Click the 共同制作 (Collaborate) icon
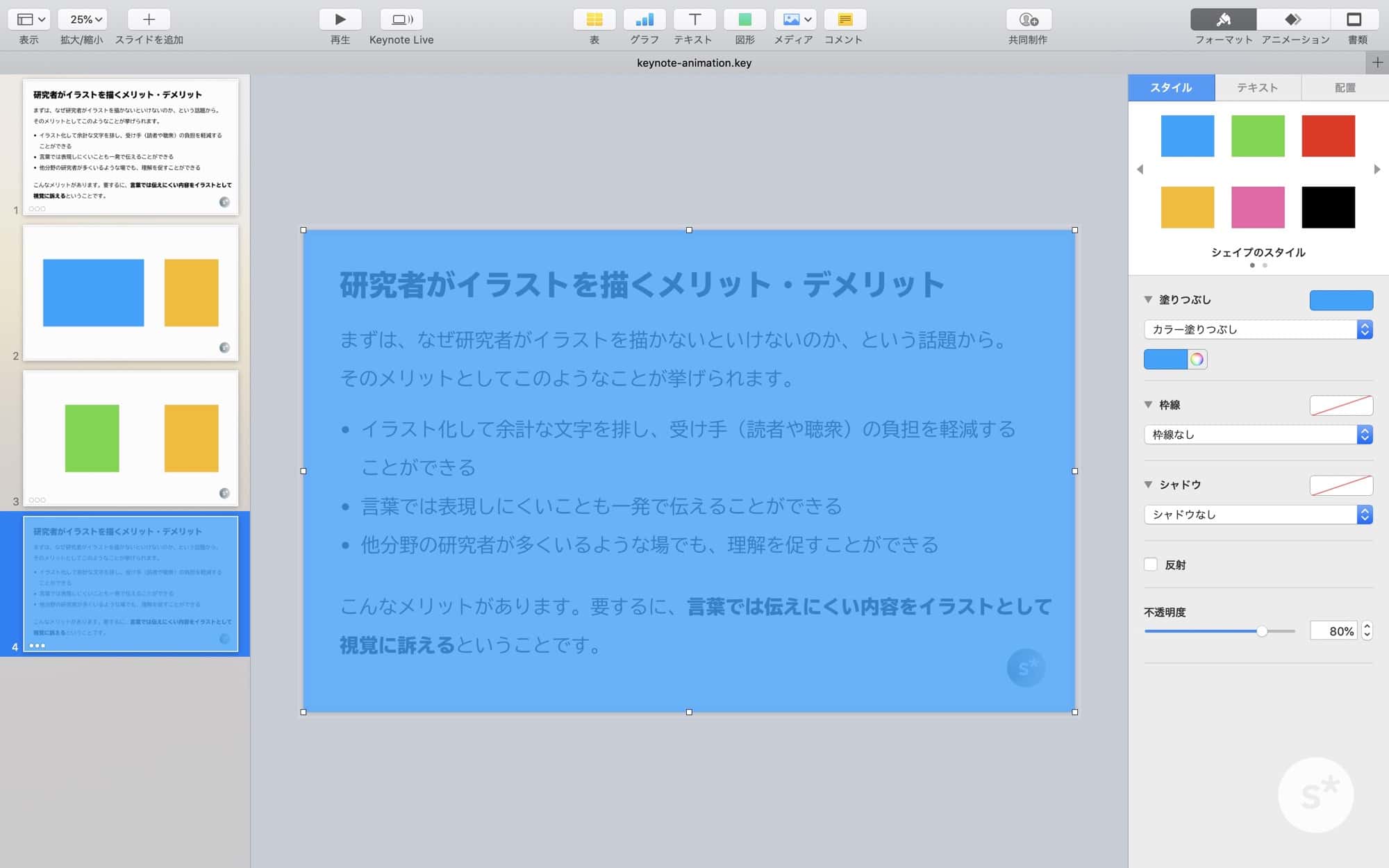1389x868 pixels. click(1028, 18)
